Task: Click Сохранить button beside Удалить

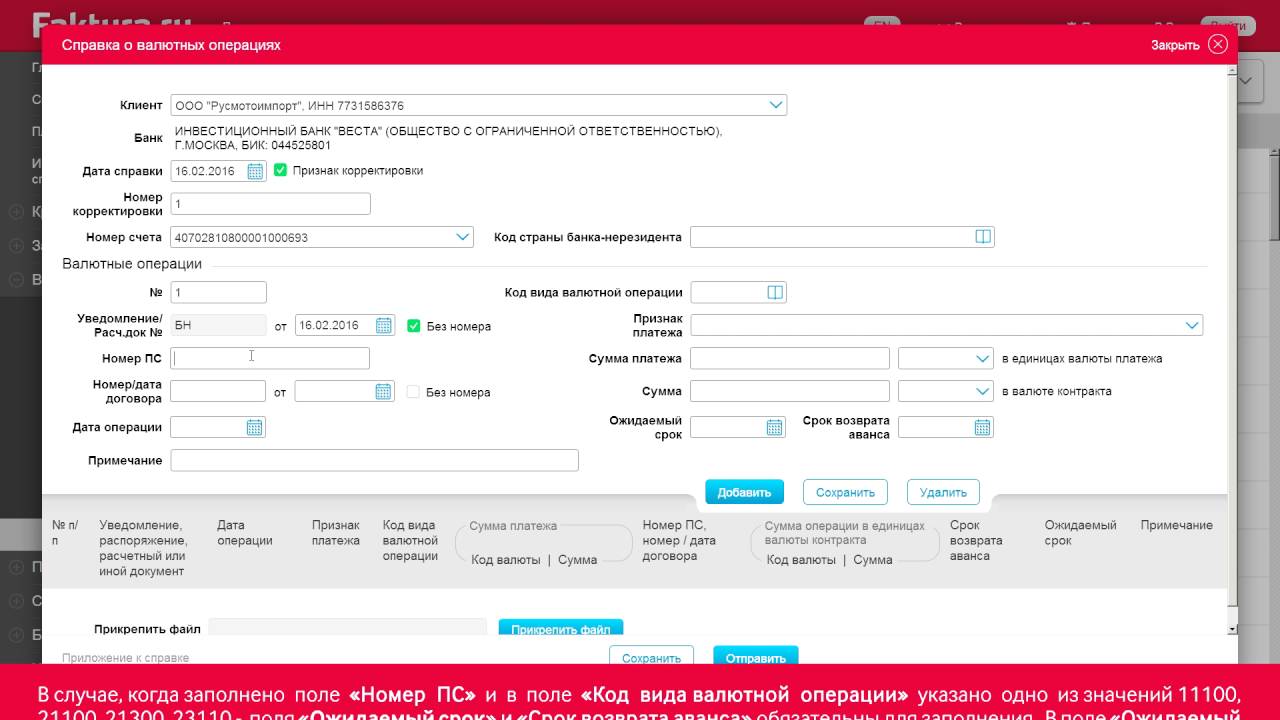Action: click(x=845, y=492)
